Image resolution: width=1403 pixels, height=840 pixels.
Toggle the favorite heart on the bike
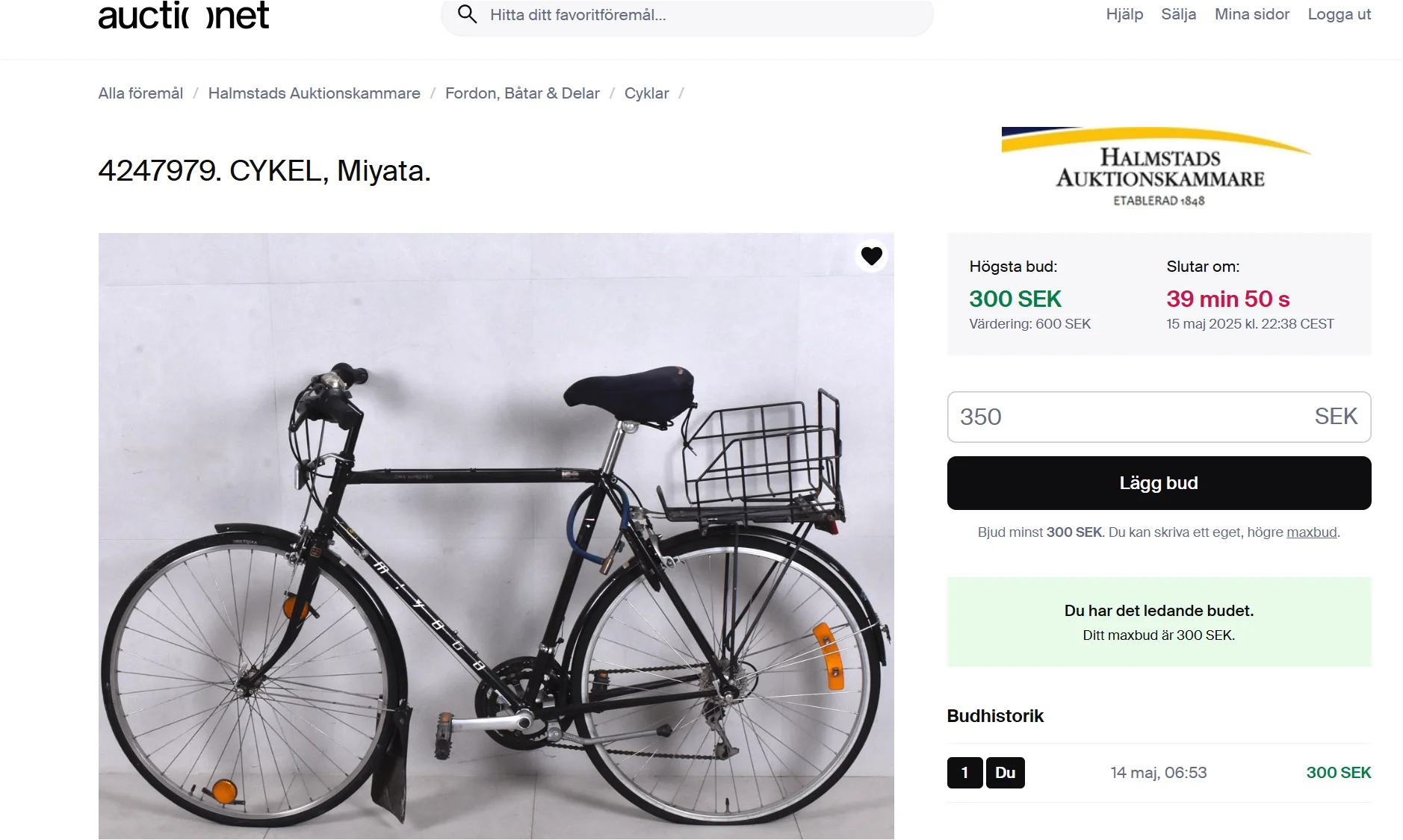click(x=871, y=256)
